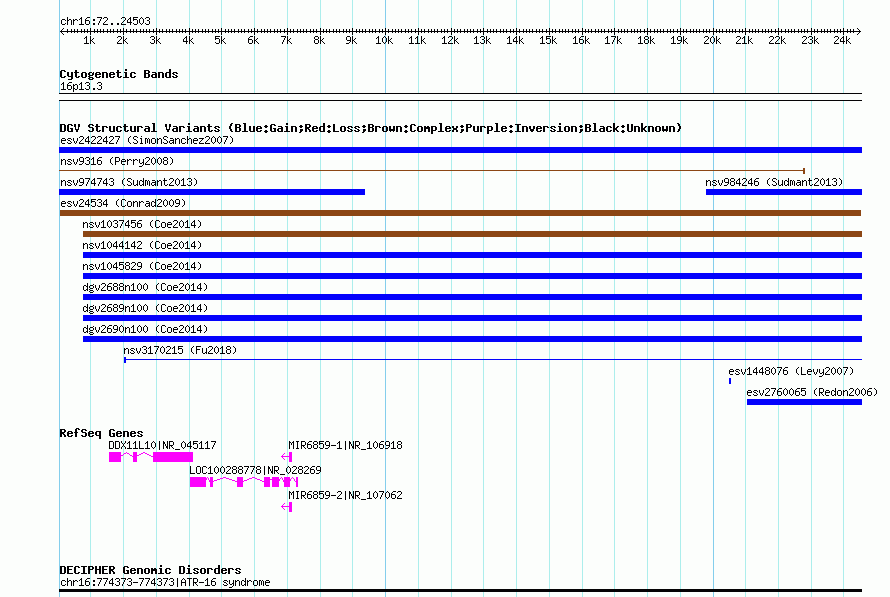Select nsv1045829 (Coe2014) variant label
Image resolution: width=890 pixels, height=597 pixels.
pos(142,266)
